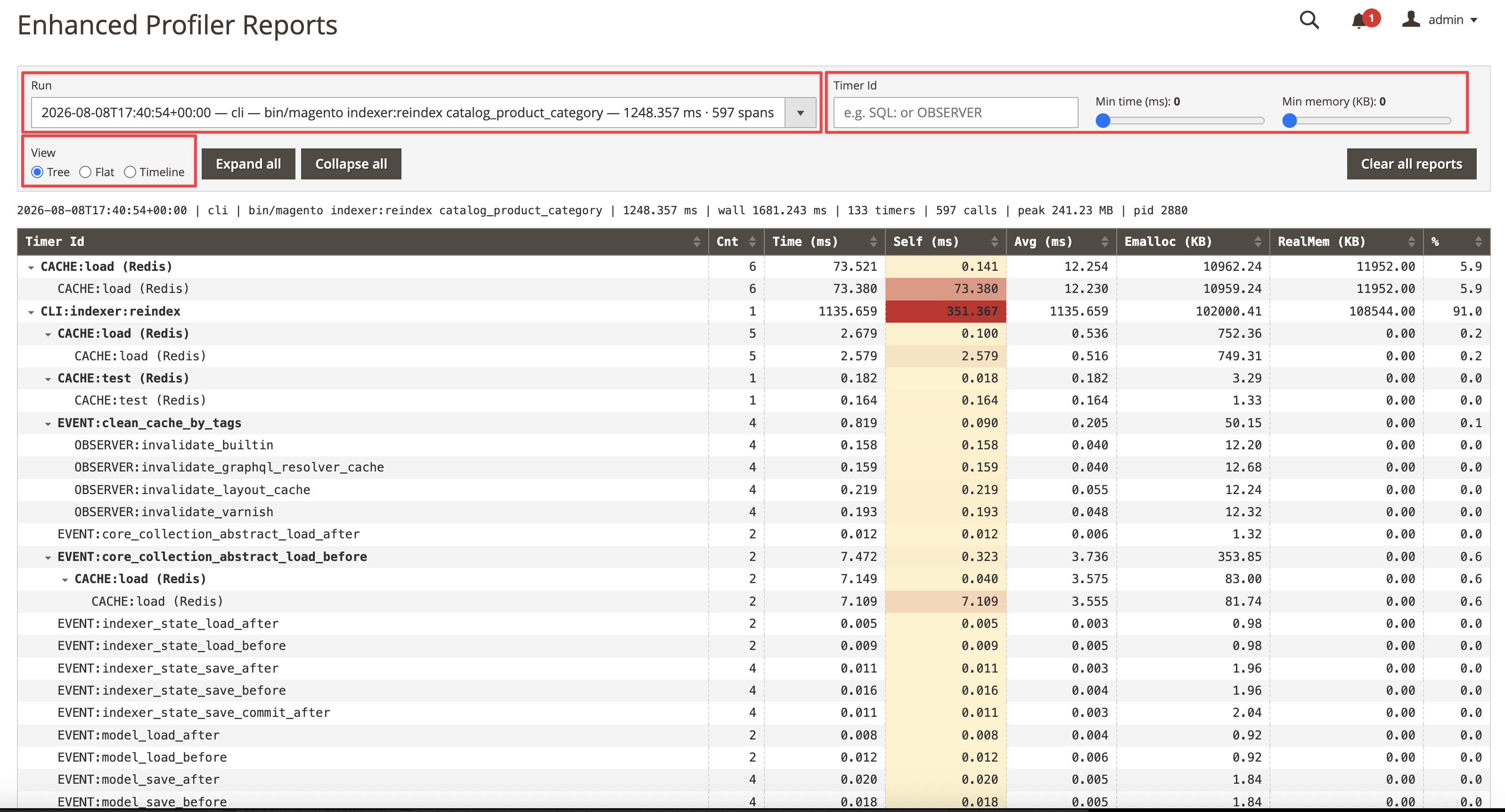Sort by Self (ms) column arrows
Viewport: 1505px width, 812px height.
point(994,242)
